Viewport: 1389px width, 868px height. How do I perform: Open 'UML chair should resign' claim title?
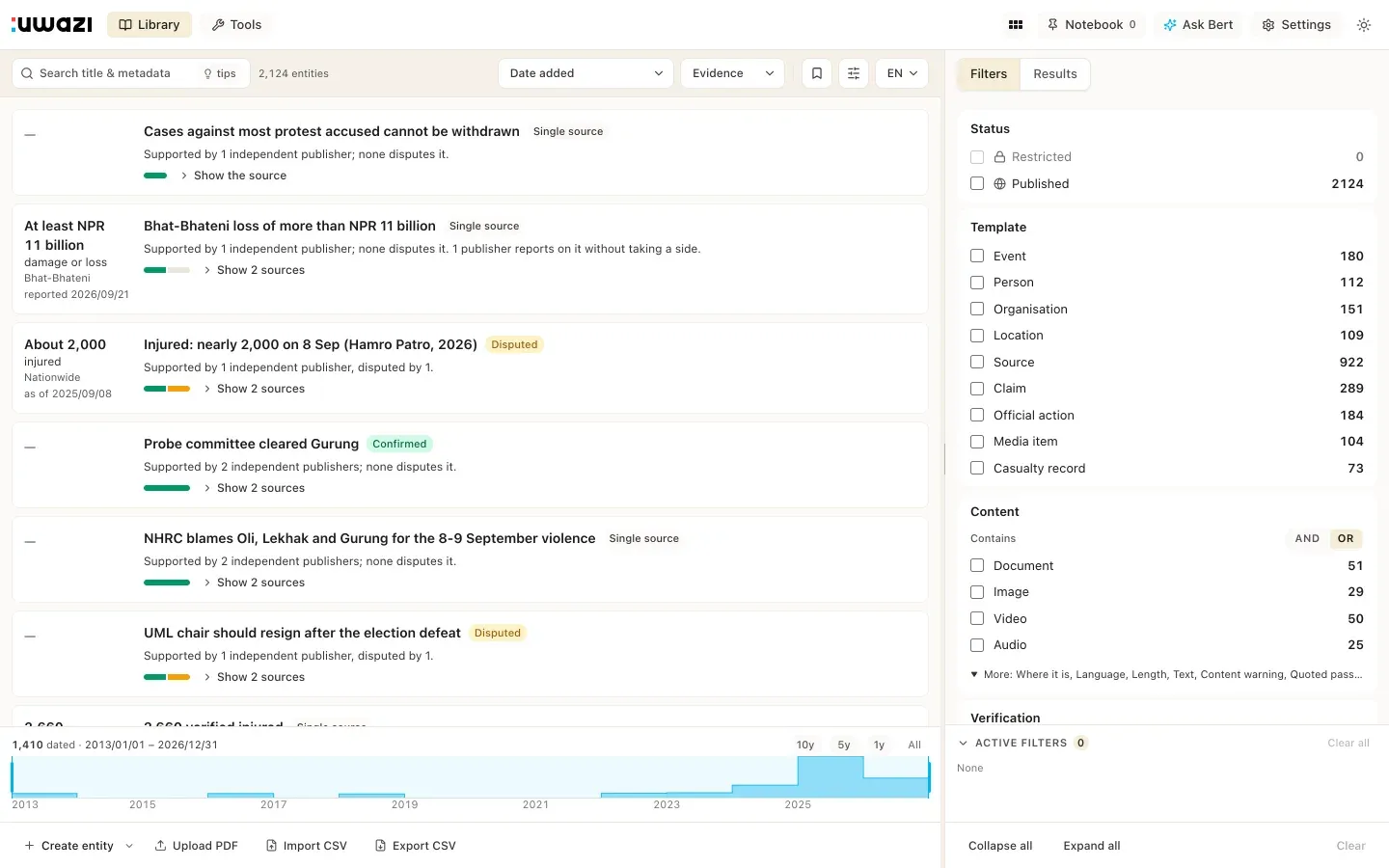[302, 633]
